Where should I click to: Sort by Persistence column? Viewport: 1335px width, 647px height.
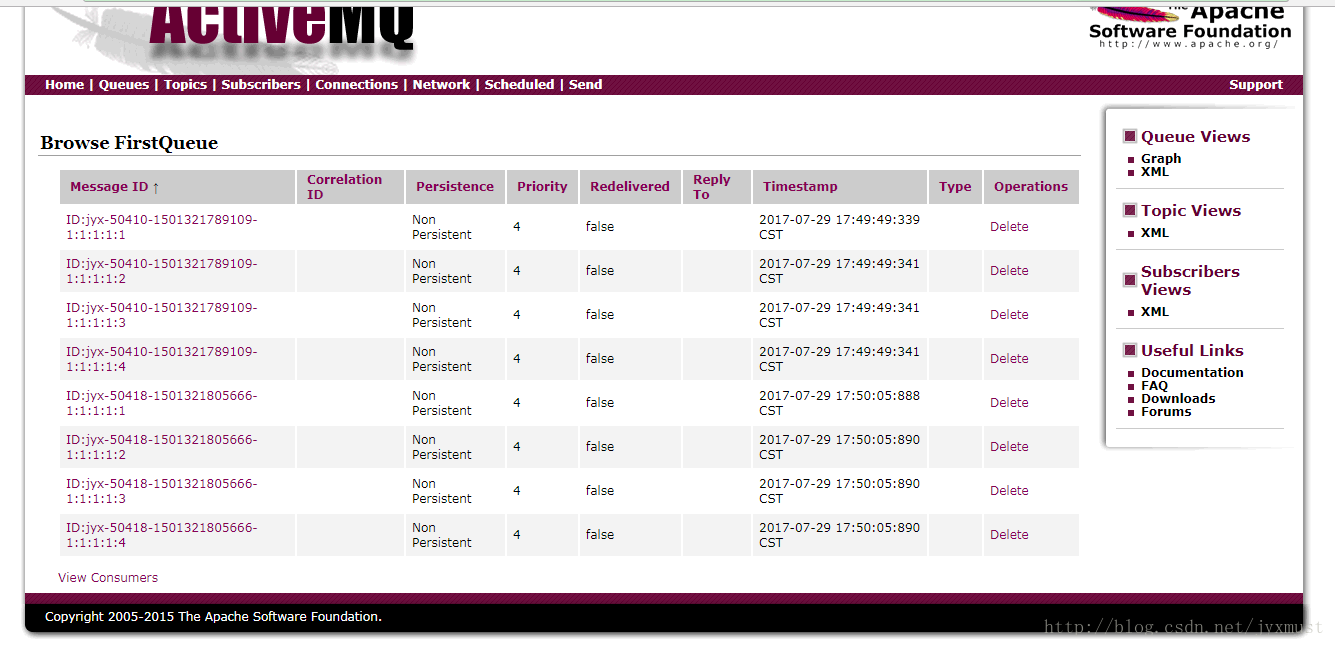(x=455, y=187)
